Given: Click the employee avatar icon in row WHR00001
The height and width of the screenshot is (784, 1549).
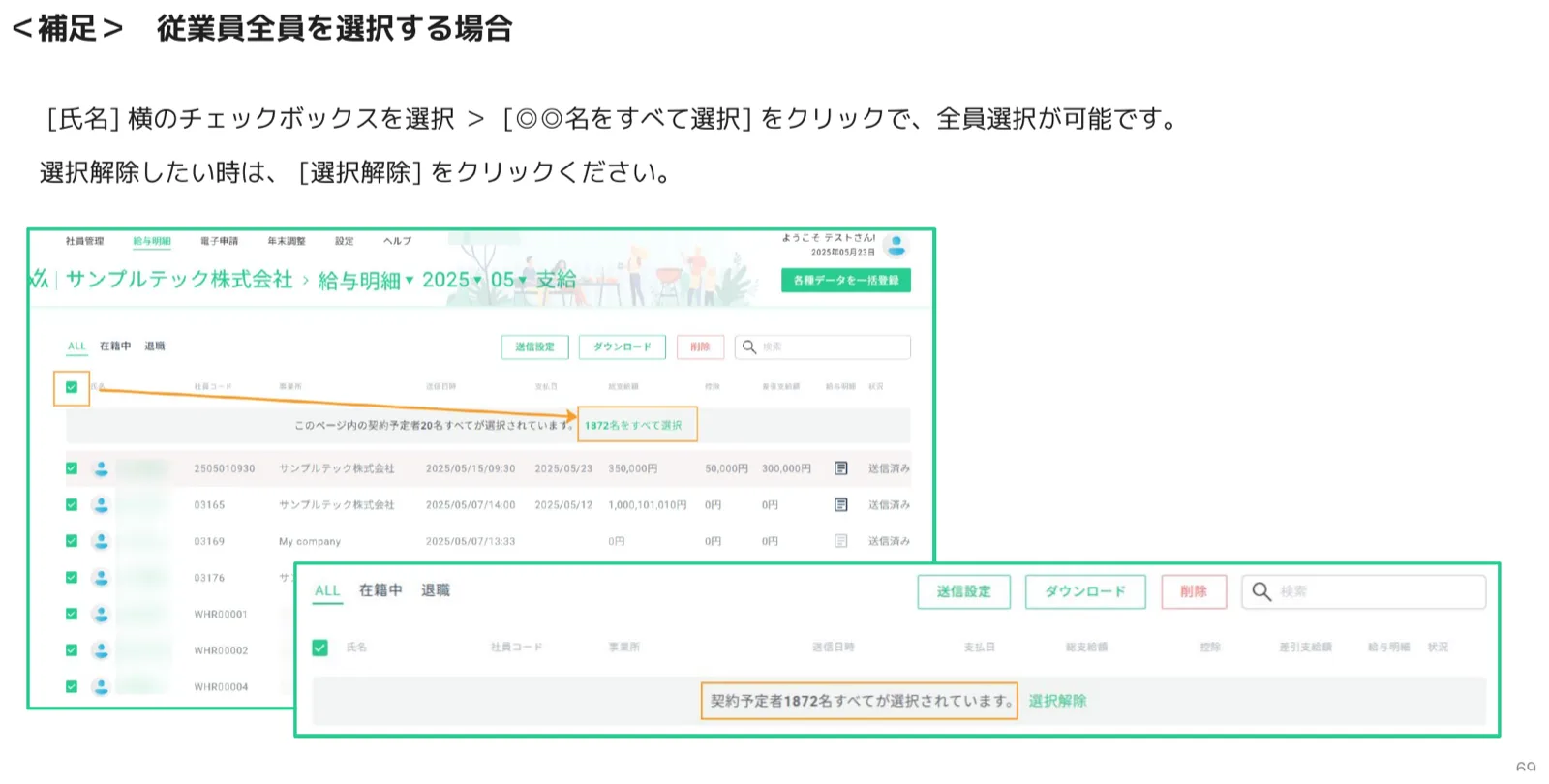Looking at the screenshot, I should tap(101, 614).
